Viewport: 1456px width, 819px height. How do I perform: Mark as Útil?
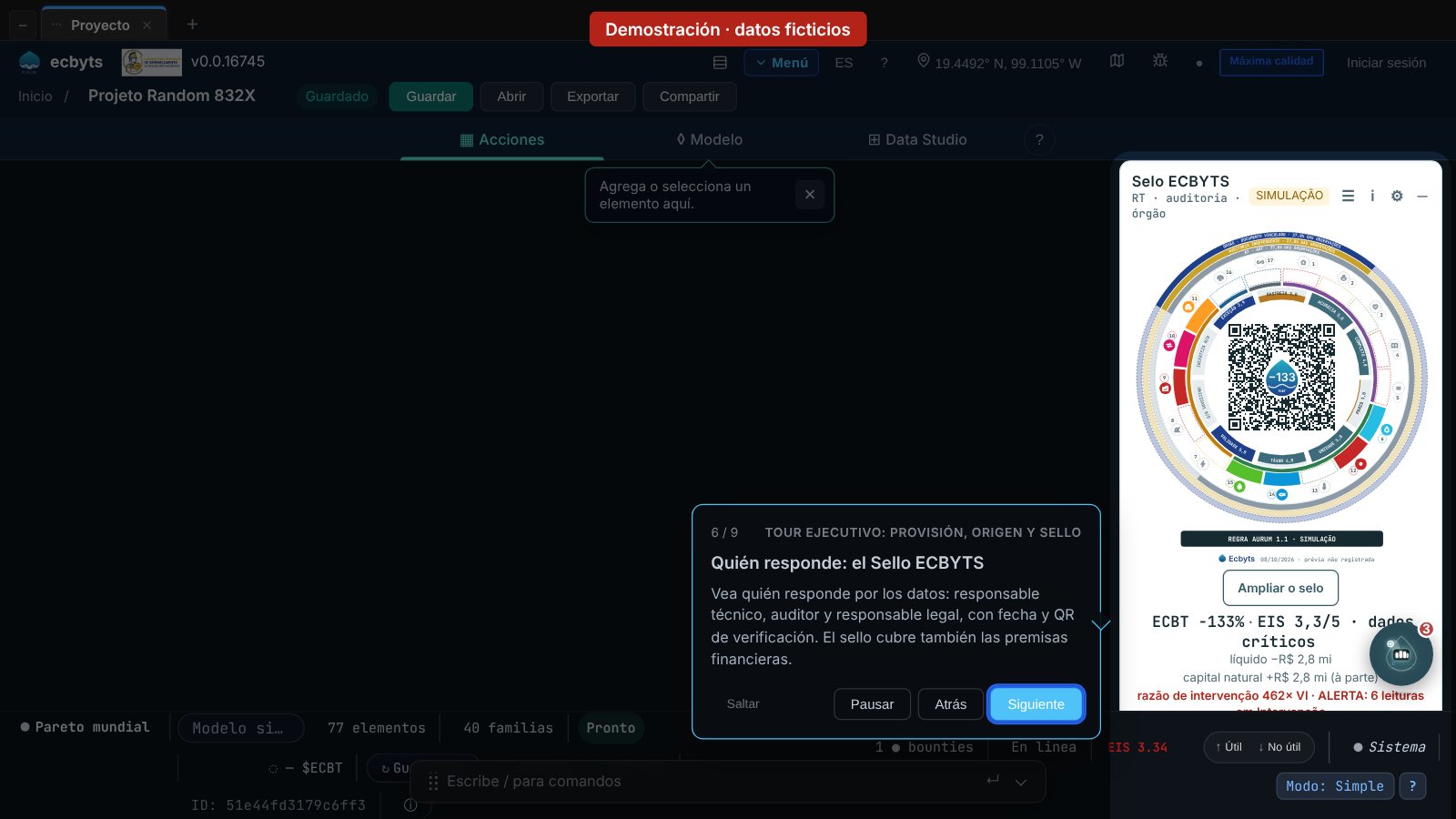[1228, 747]
